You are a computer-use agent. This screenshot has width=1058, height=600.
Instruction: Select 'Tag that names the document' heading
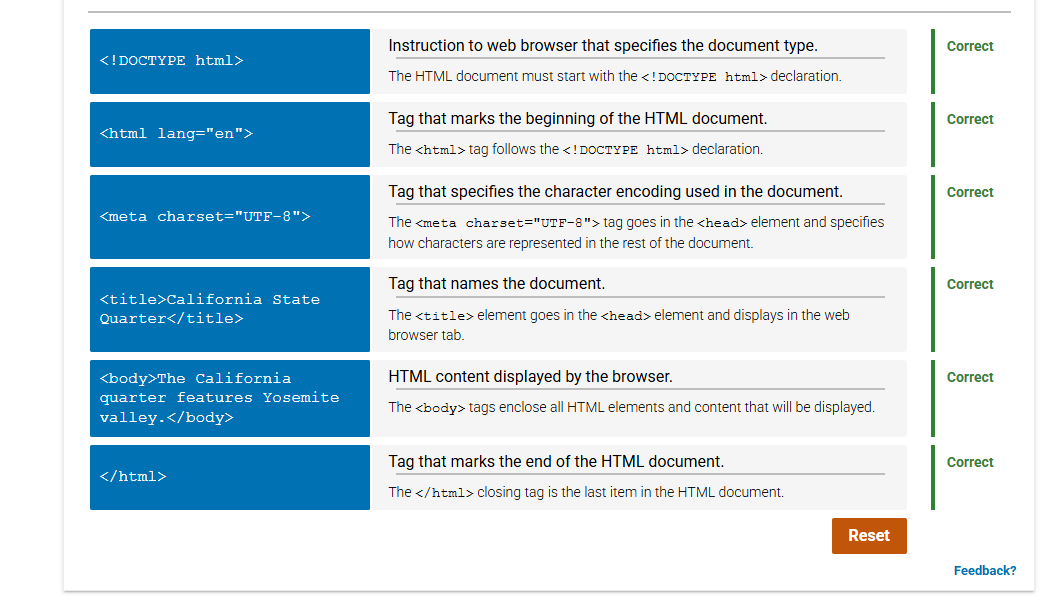496,284
